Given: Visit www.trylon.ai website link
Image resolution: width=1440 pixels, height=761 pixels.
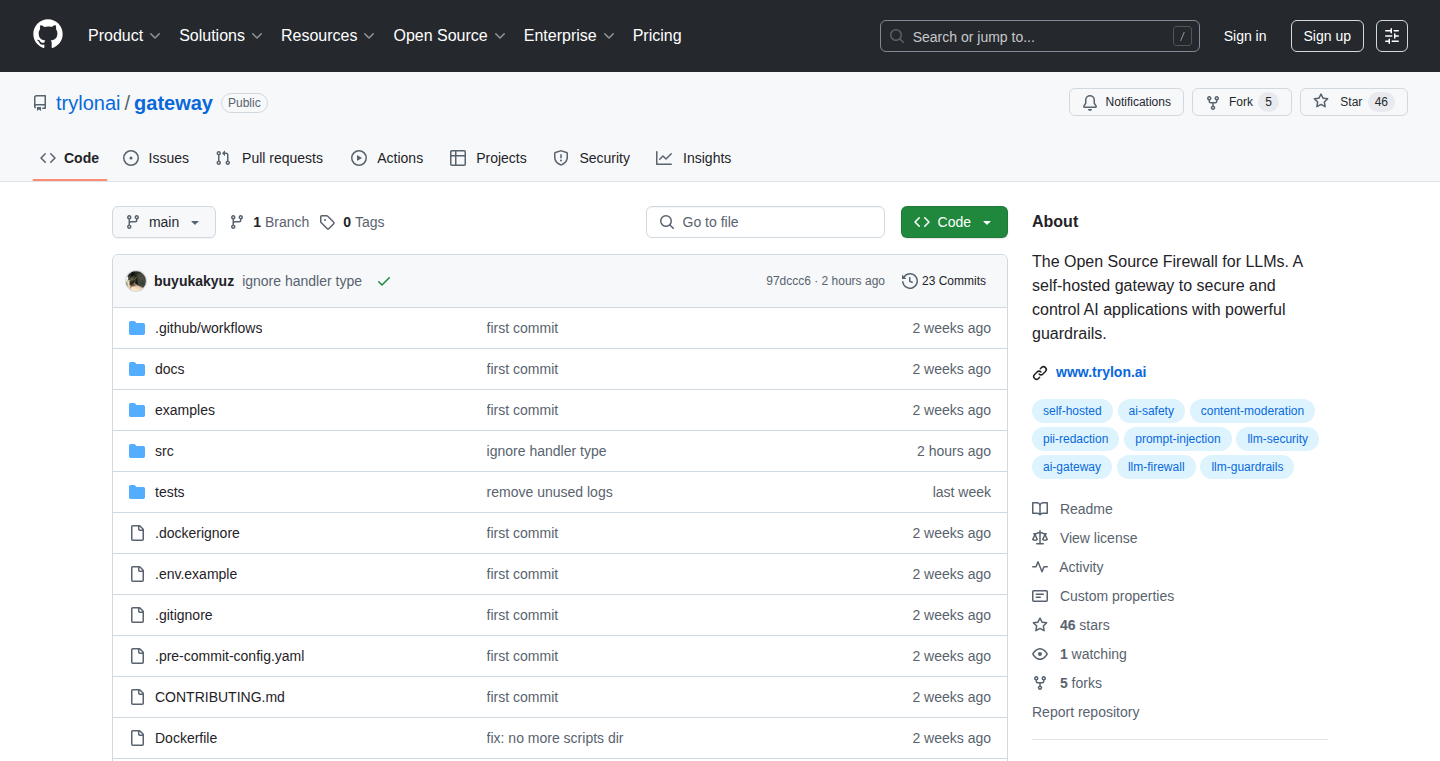Looking at the screenshot, I should 1101,372.
